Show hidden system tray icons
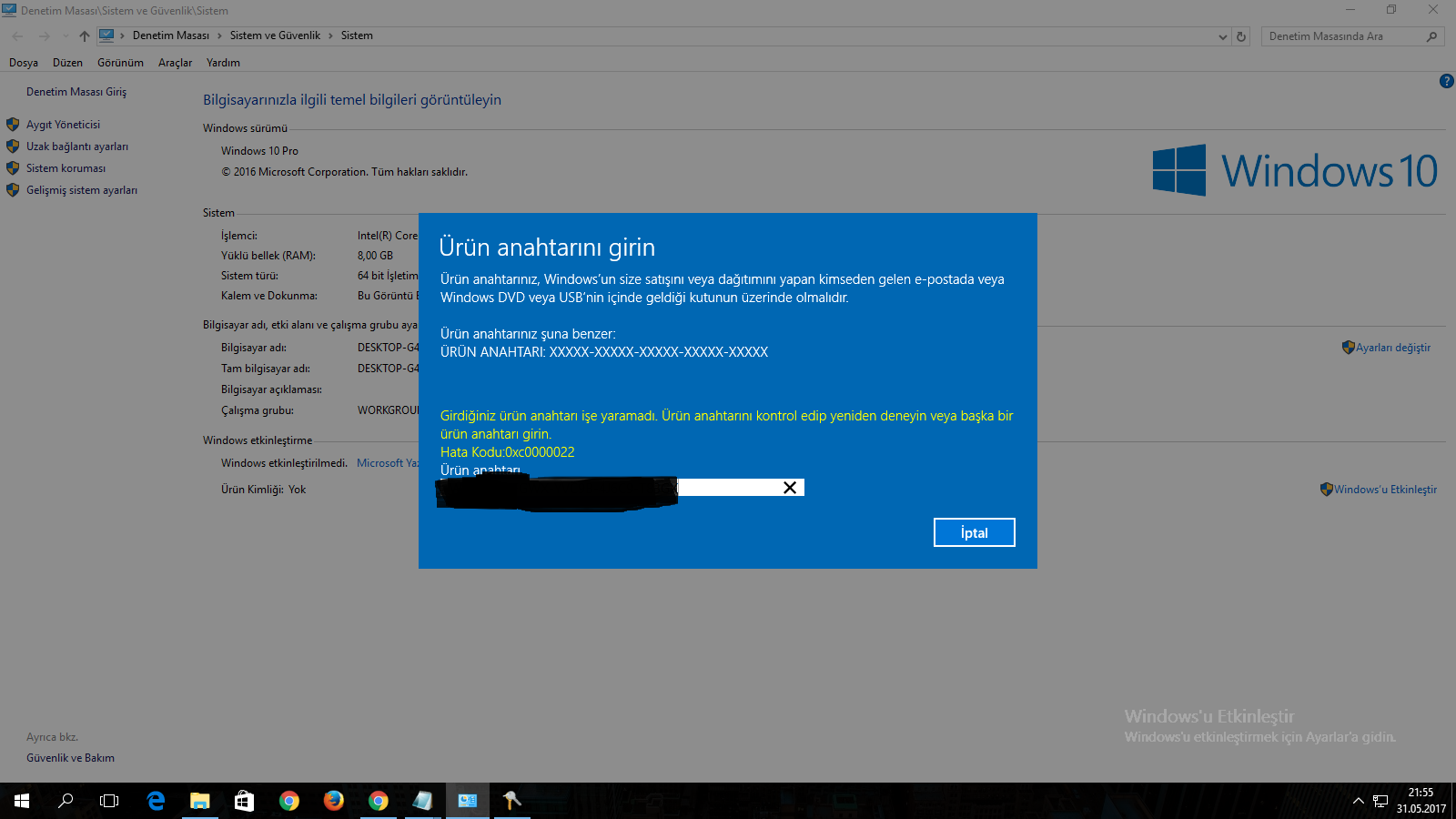Viewport: 1456px width, 819px height. click(1358, 801)
